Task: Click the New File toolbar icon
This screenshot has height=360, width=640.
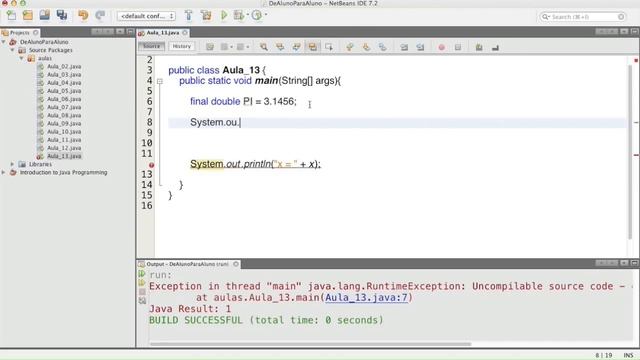Action: point(11,16)
